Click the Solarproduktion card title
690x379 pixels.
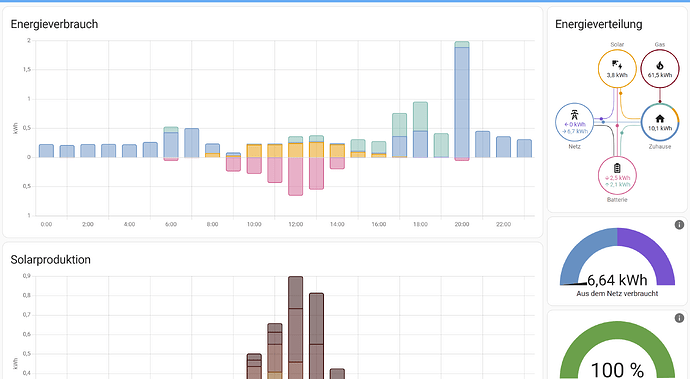coord(51,260)
